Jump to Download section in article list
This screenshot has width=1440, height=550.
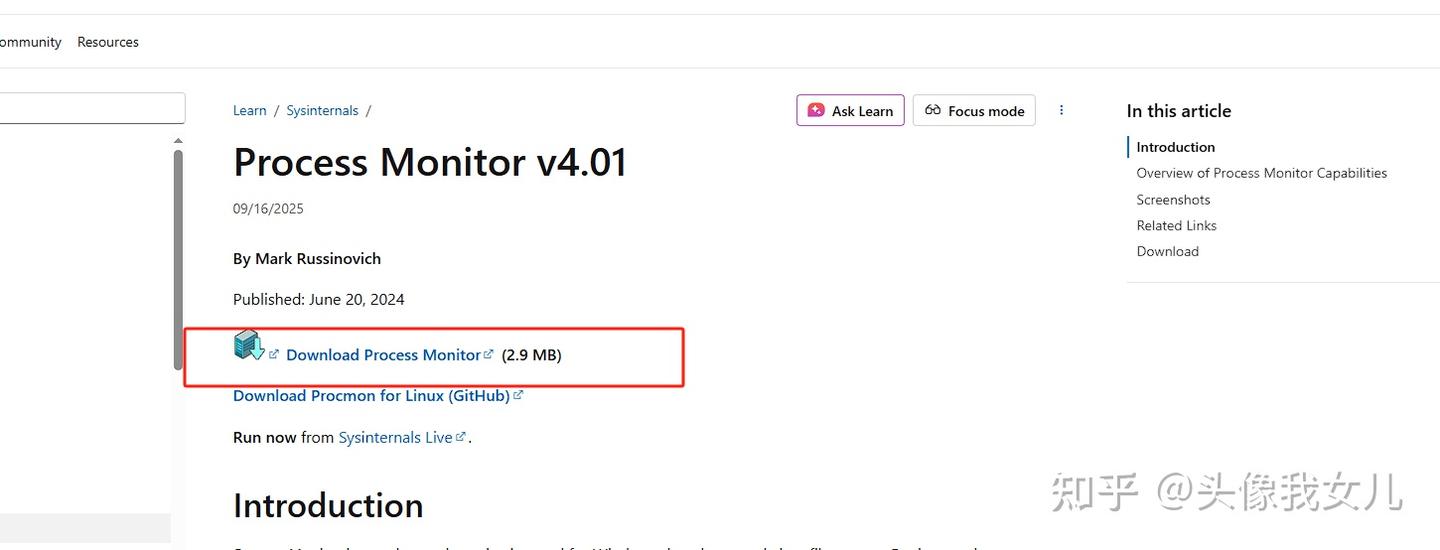[1168, 251]
